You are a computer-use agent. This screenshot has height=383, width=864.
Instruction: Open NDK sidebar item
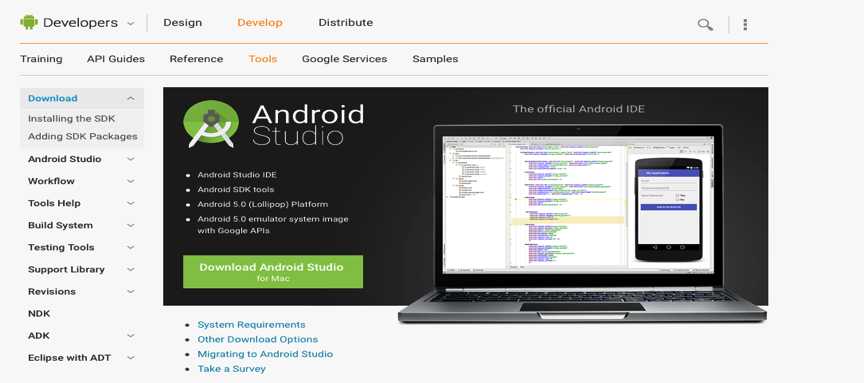(x=39, y=314)
